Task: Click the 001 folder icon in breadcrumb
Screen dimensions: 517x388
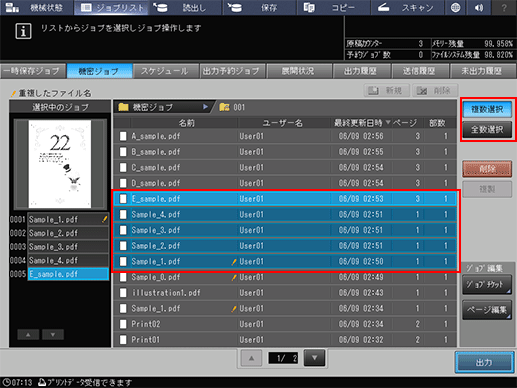Action: click(224, 107)
